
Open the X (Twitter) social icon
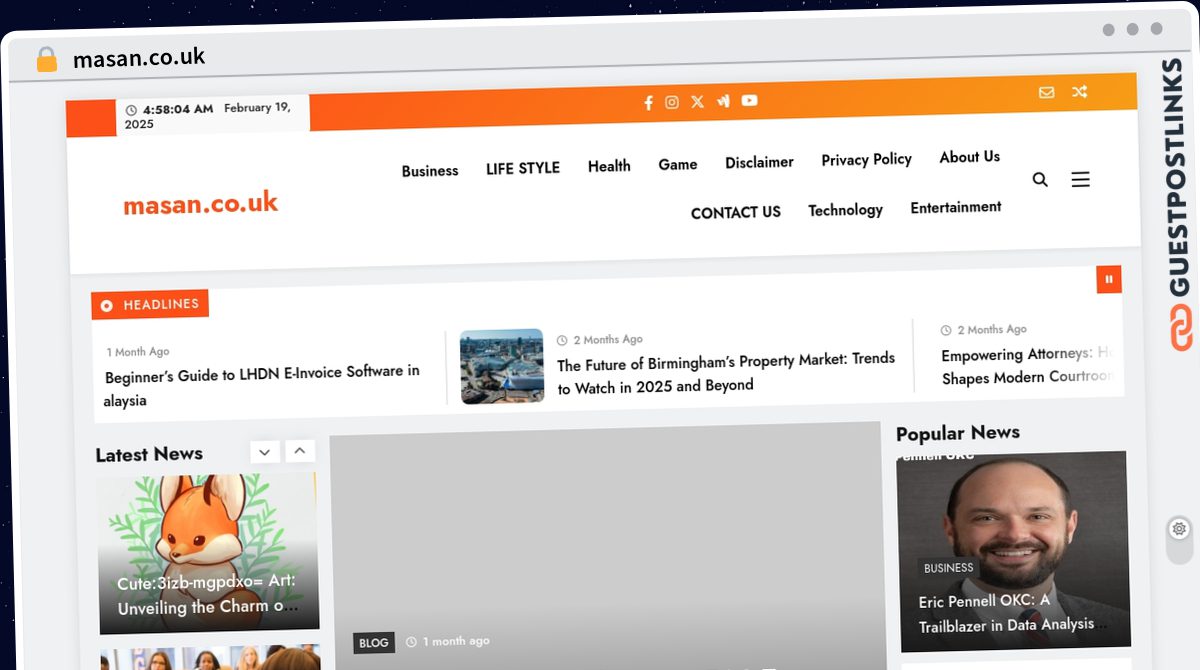tap(697, 102)
